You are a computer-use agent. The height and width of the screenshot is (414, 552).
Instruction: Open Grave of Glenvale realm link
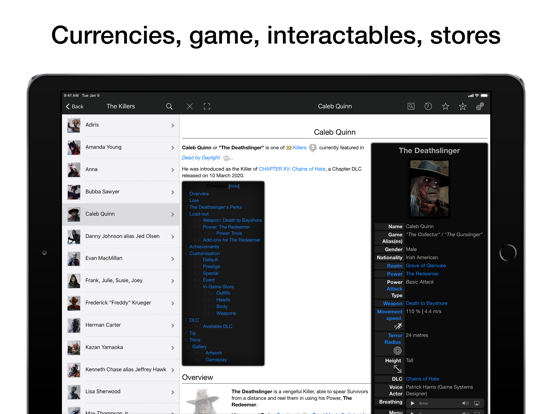click(426, 266)
